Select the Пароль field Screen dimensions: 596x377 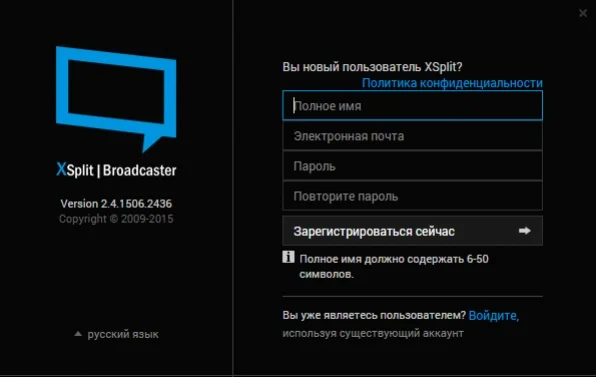[x=412, y=166]
